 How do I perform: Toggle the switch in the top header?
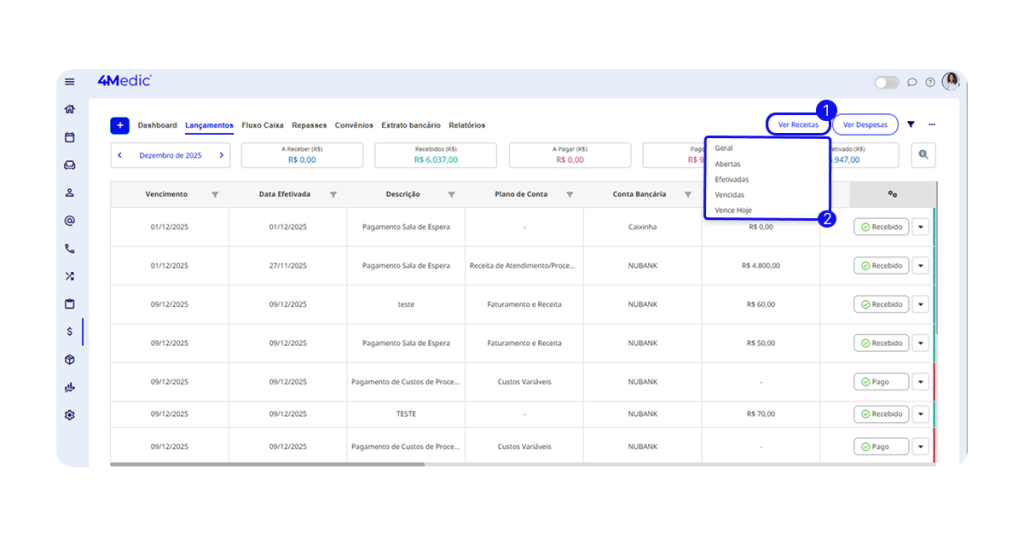[x=886, y=82]
